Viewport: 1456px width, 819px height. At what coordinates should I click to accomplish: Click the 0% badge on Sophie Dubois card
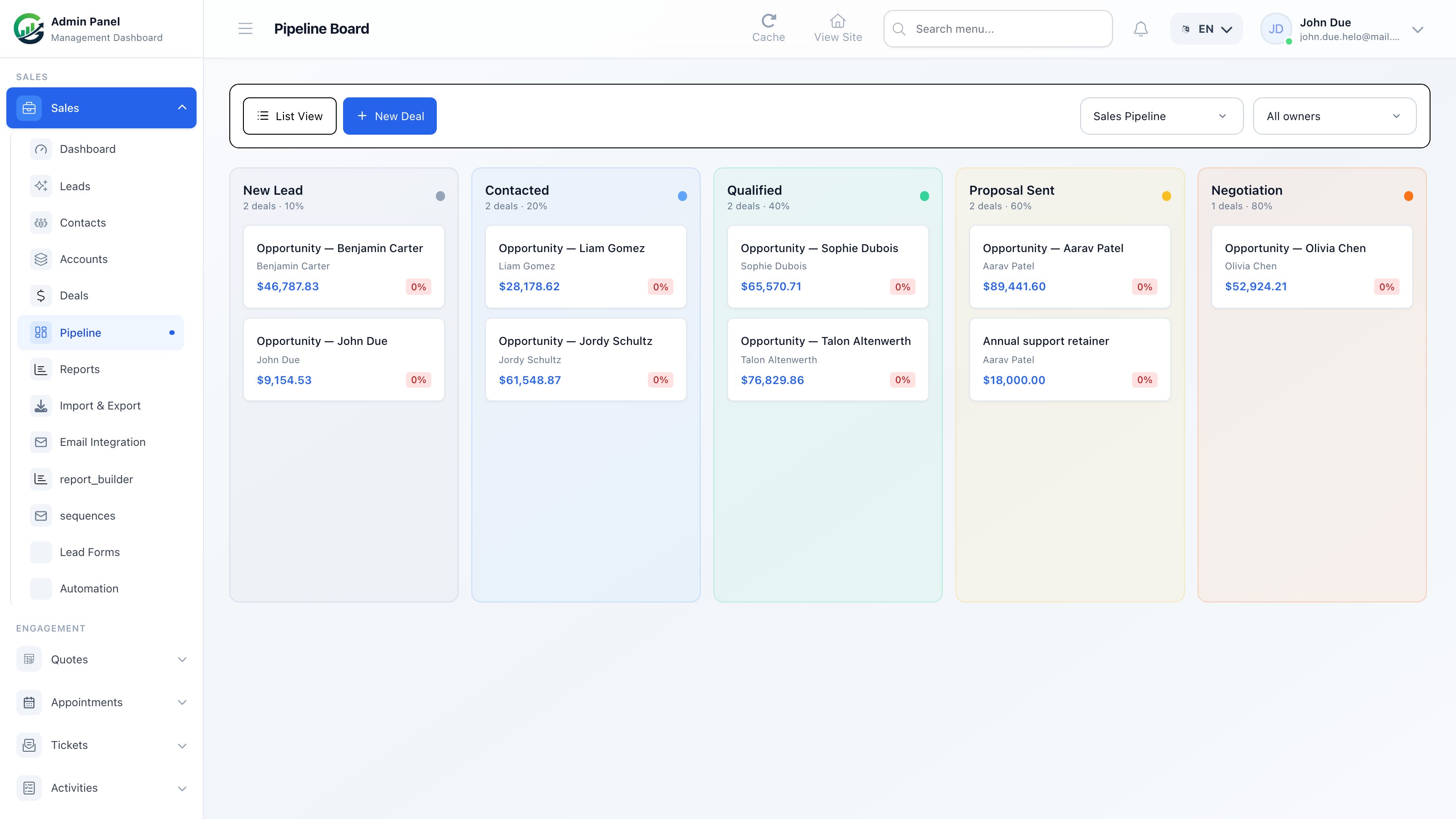pyautogui.click(x=903, y=287)
